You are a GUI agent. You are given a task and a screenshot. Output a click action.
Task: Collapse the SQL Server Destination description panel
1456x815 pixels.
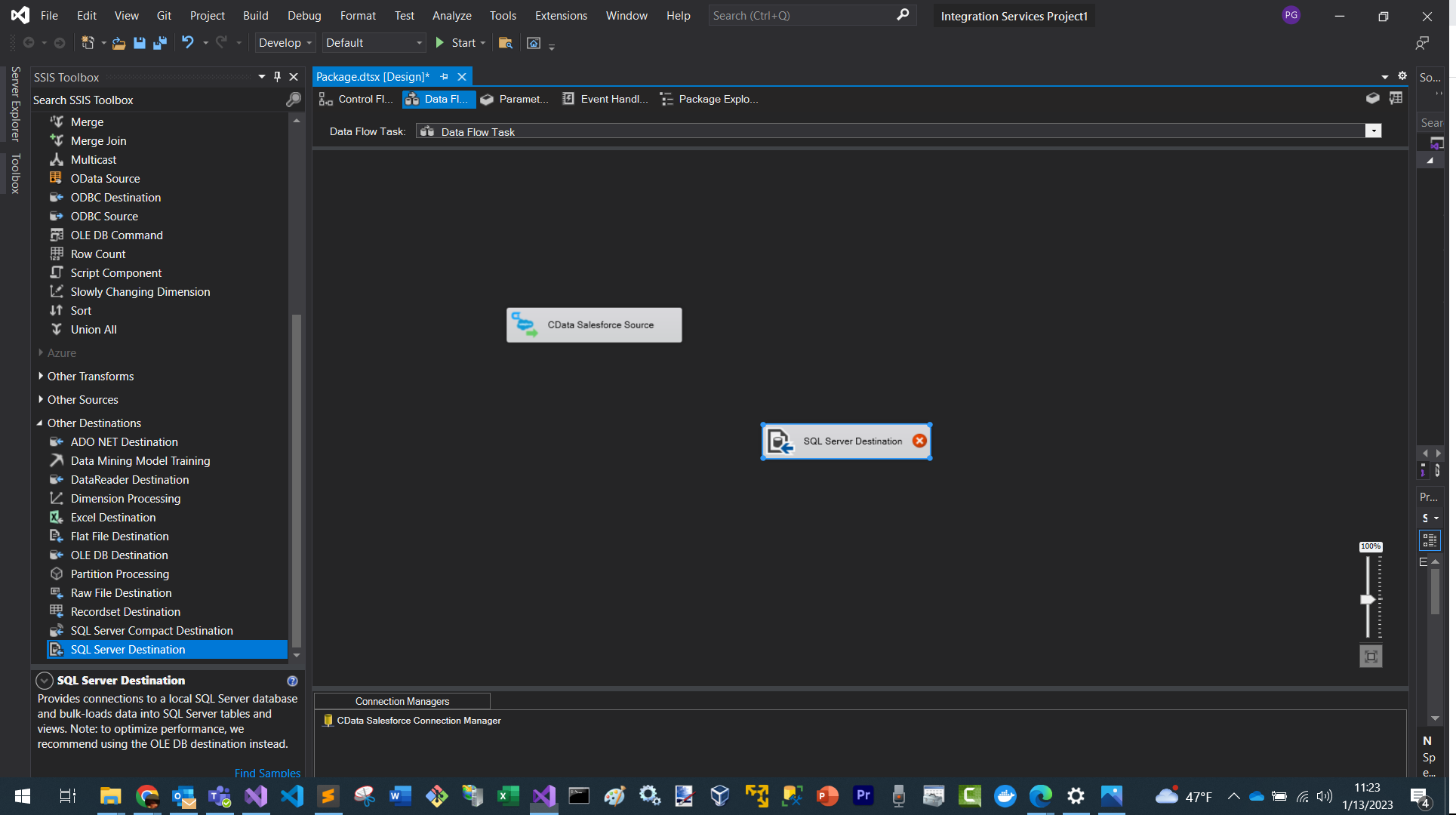click(45, 681)
